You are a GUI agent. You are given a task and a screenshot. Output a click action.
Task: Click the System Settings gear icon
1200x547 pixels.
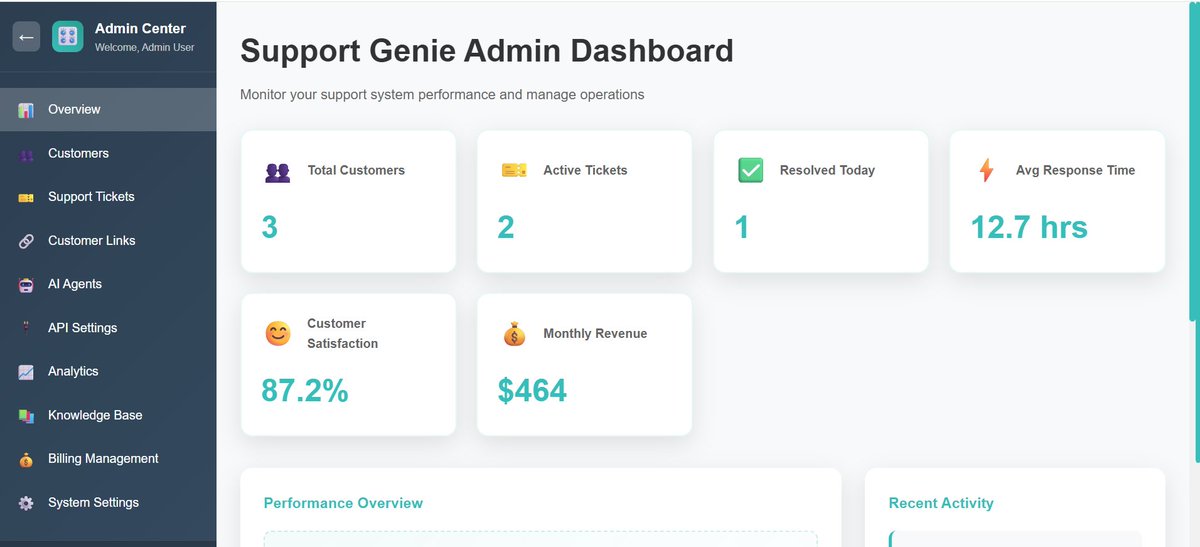26,503
